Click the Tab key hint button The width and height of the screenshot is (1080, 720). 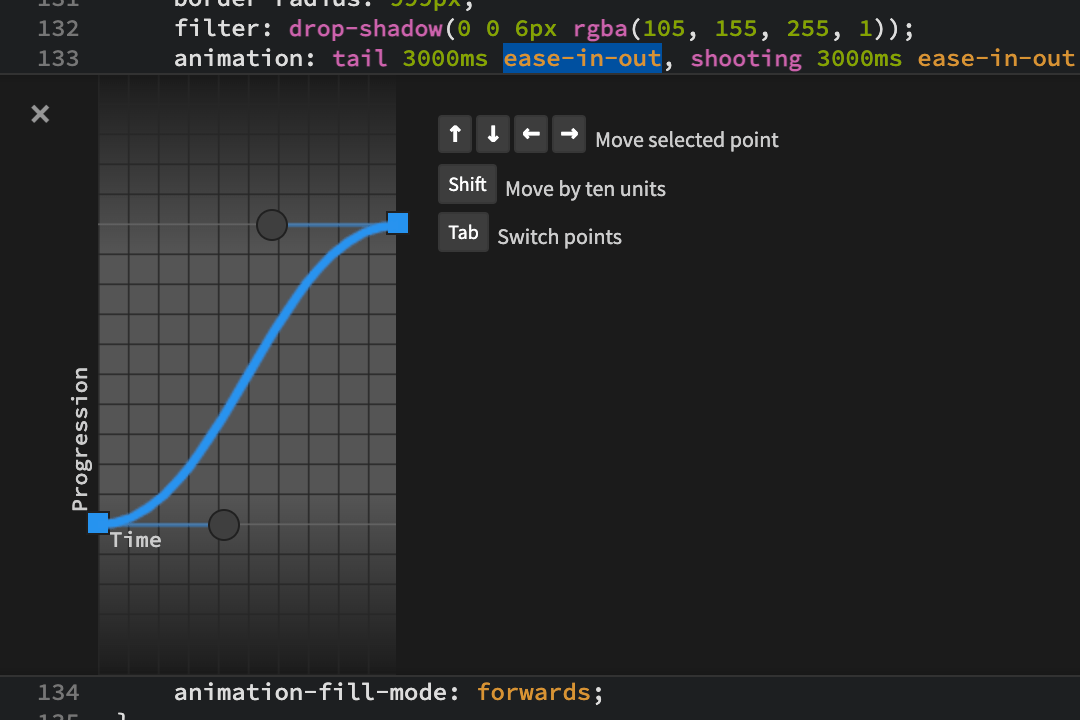pyautogui.click(x=463, y=233)
